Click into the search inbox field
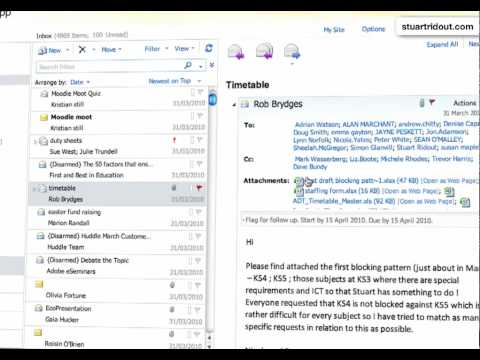Image resolution: width=480 pixels, height=360 pixels. pos(110,67)
